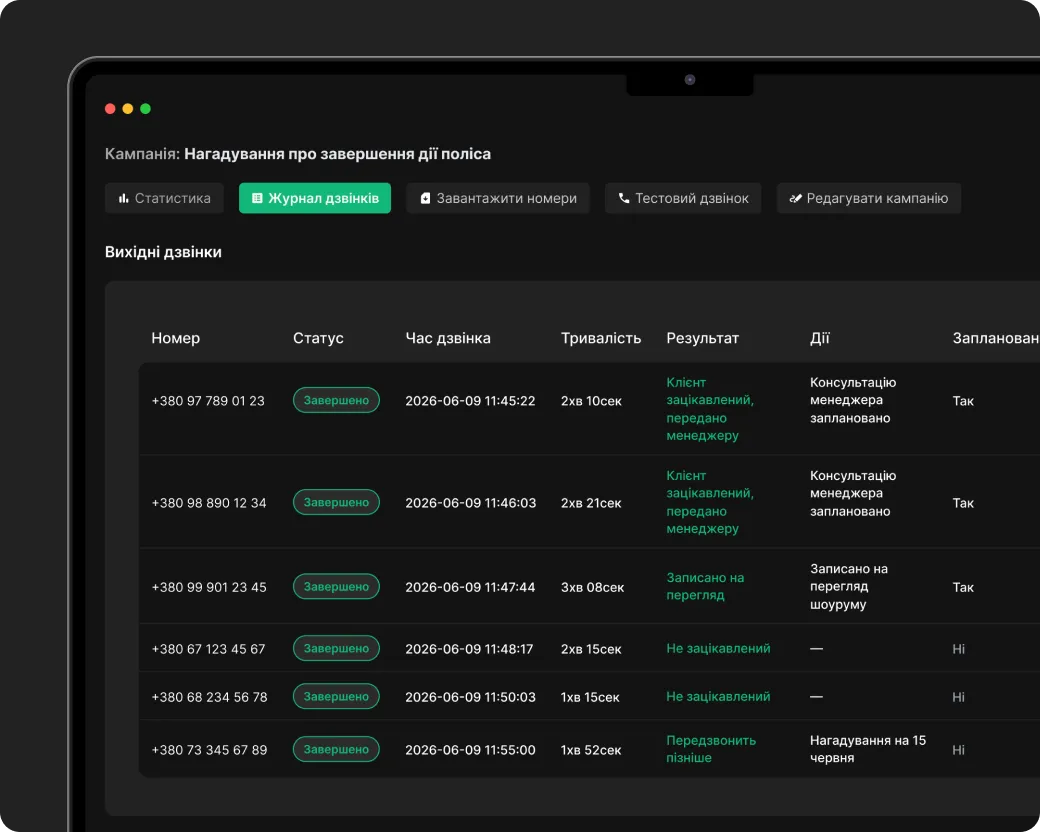Click Не зацікавлений result for +380 68 234 56 78
Viewport: 1040px width, 832px height.
(x=718, y=697)
